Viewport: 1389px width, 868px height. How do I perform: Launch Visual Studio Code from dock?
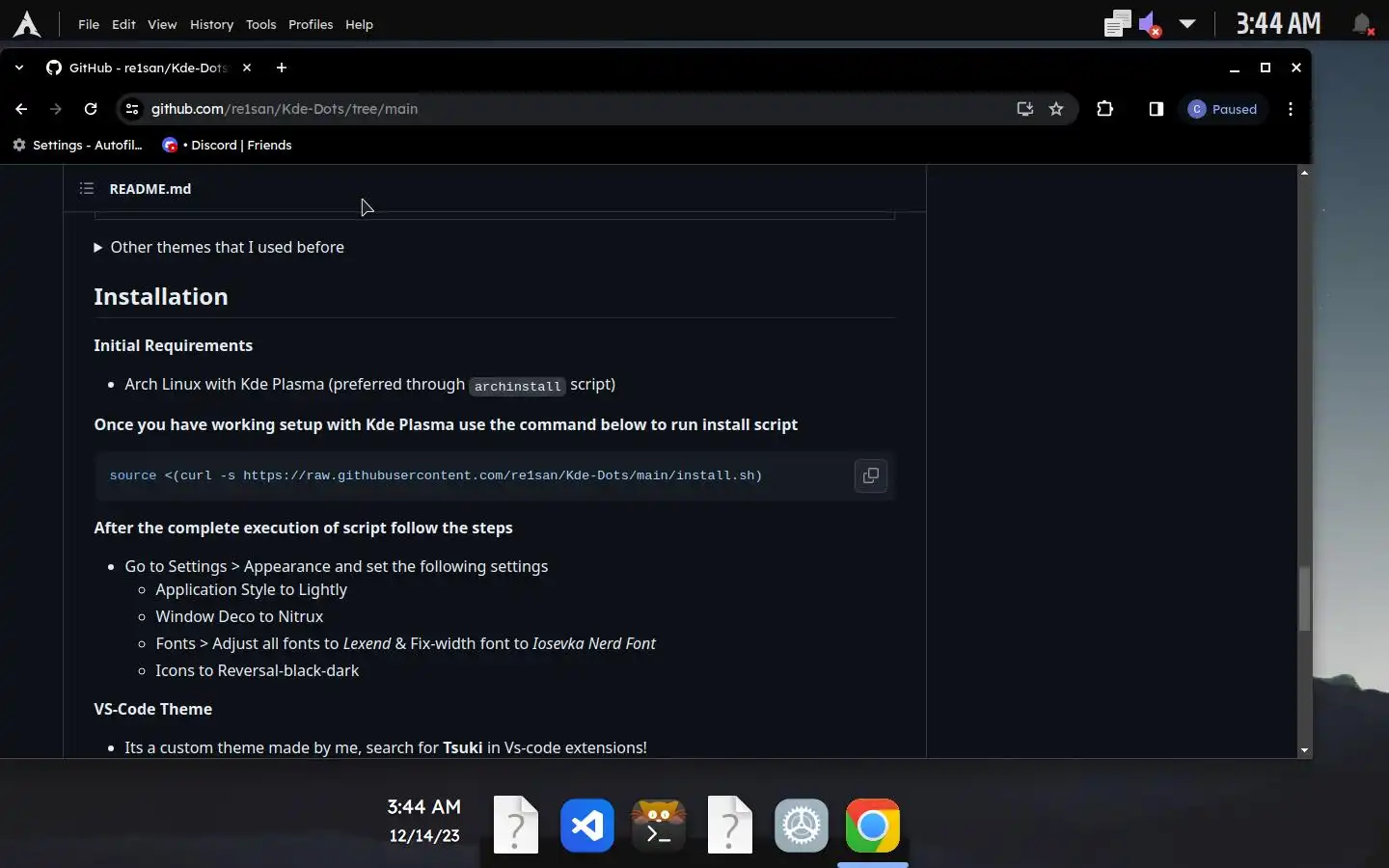(587, 826)
